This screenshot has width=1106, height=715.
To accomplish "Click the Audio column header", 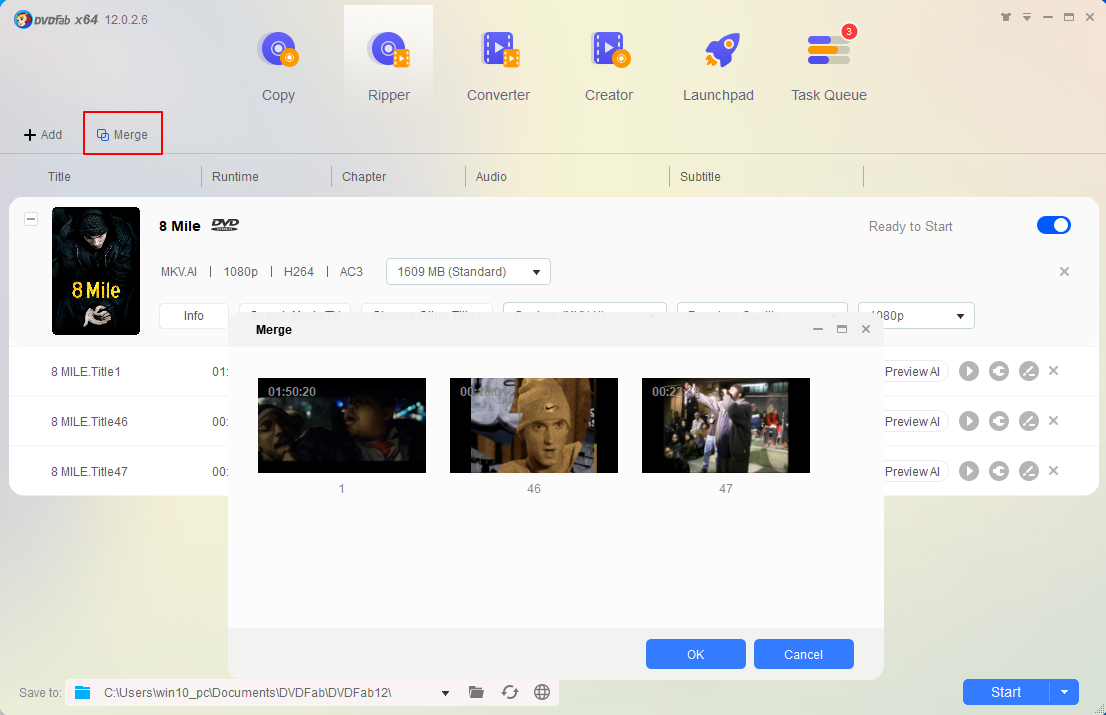I will (491, 176).
